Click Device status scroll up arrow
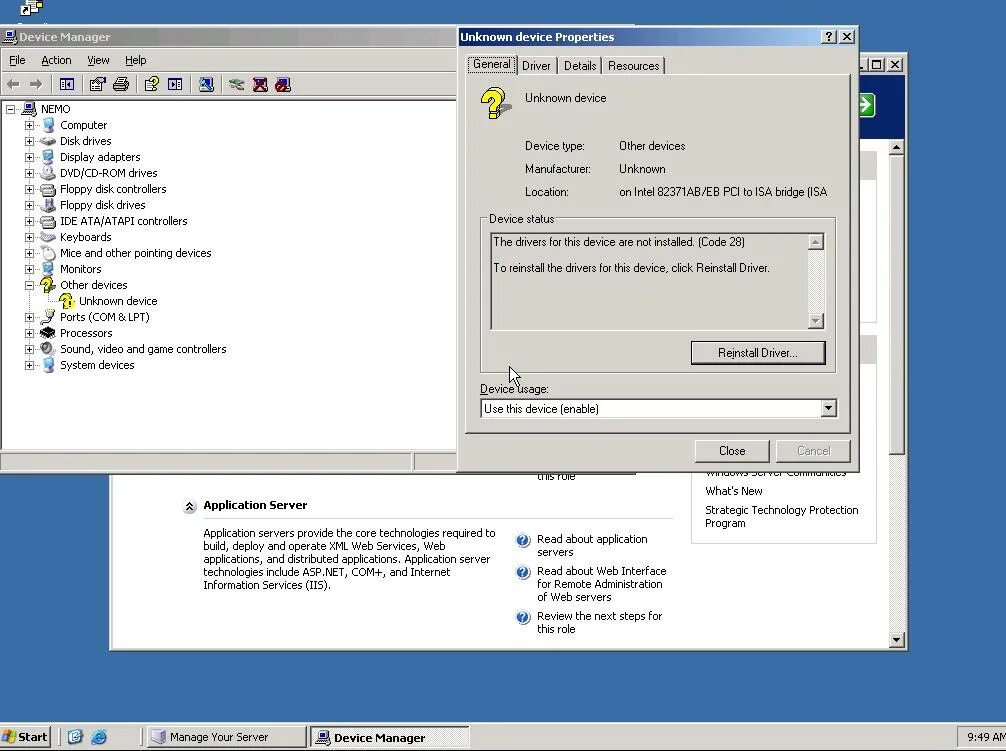This screenshot has width=1006, height=751. (815, 242)
